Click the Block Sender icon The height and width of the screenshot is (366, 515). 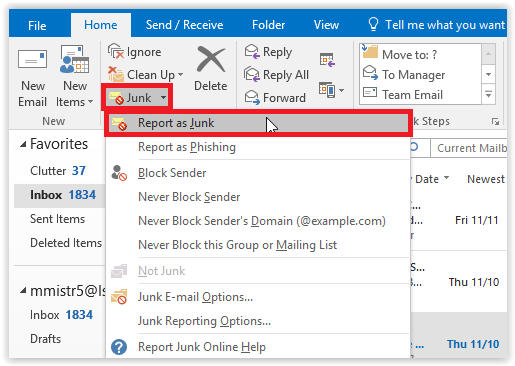(119, 173)
